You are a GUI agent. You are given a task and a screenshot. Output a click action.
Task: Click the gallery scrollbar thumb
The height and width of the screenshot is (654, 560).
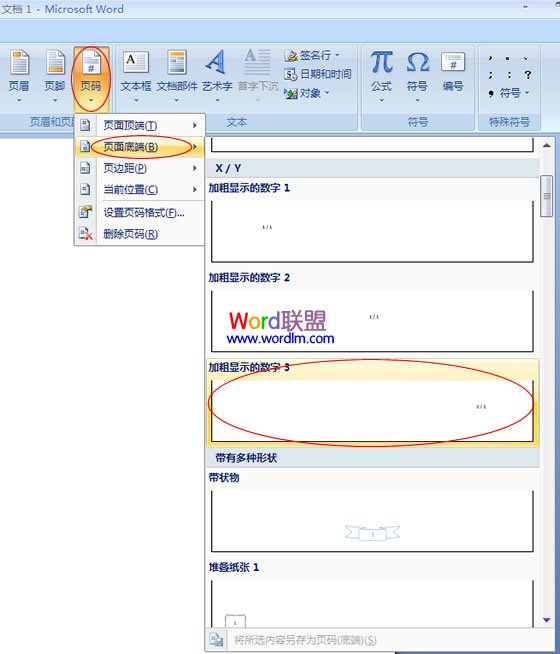click(x=547, y=196)
